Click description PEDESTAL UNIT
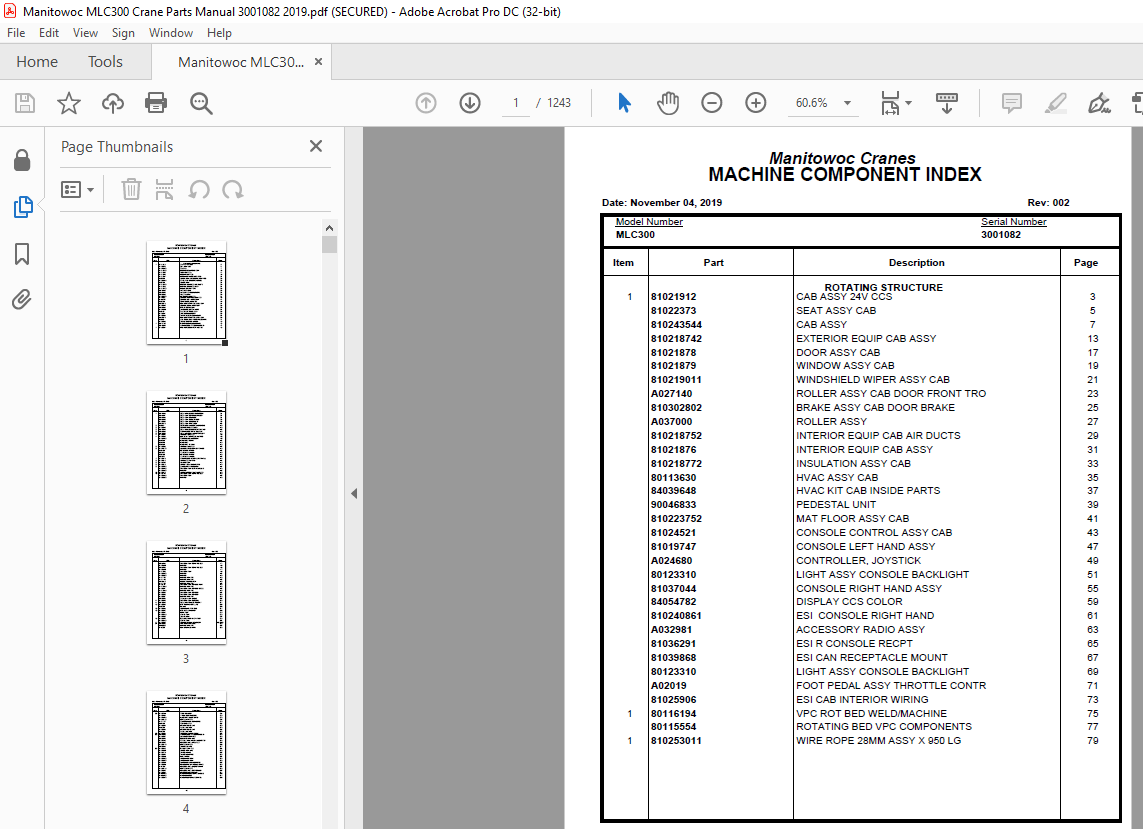The image size is (1143, 829). [836, 505]
